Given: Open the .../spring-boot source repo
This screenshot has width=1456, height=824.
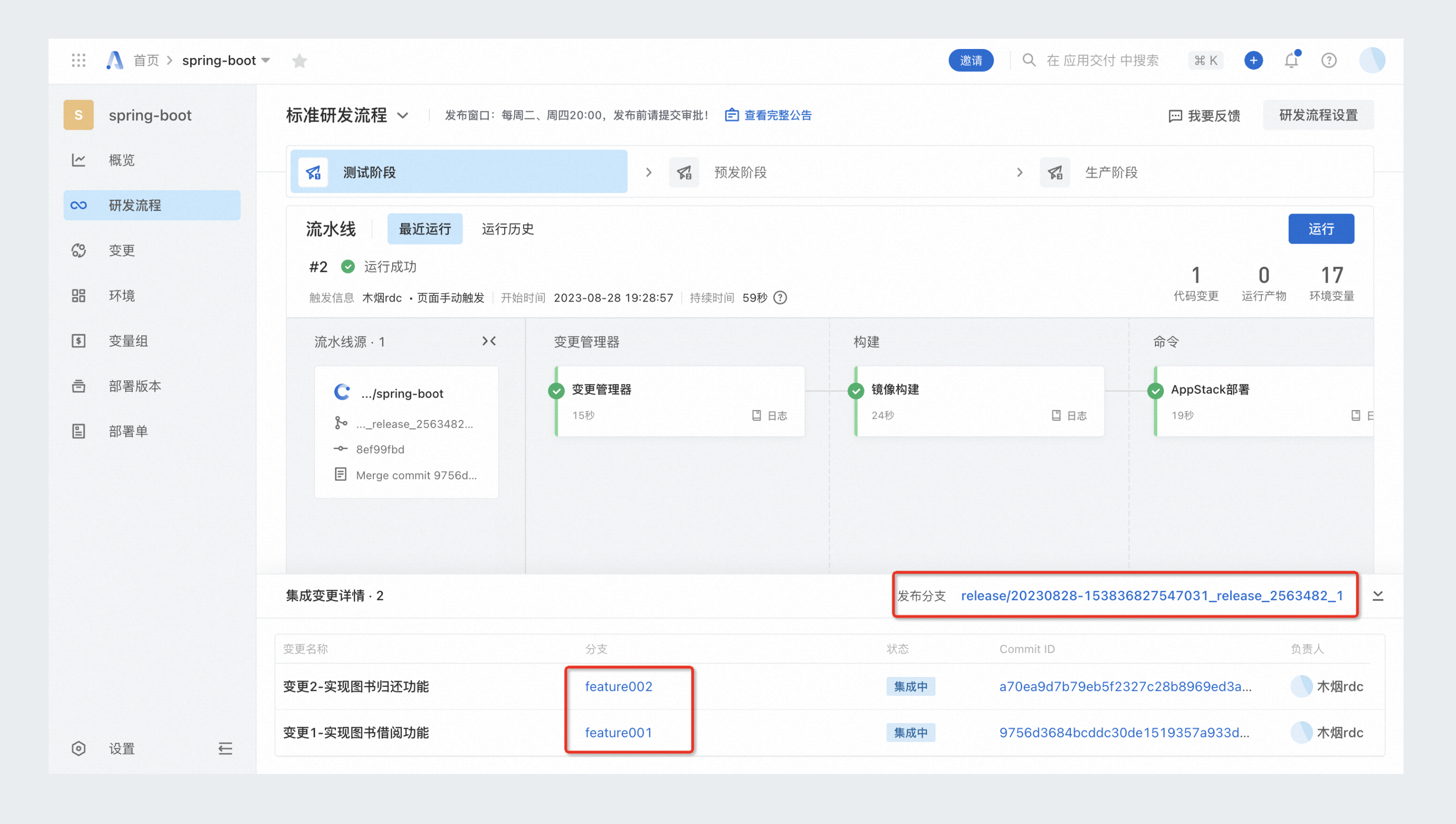Looking at the screenshot, I should pyautogui.click(x=402, y=393).
